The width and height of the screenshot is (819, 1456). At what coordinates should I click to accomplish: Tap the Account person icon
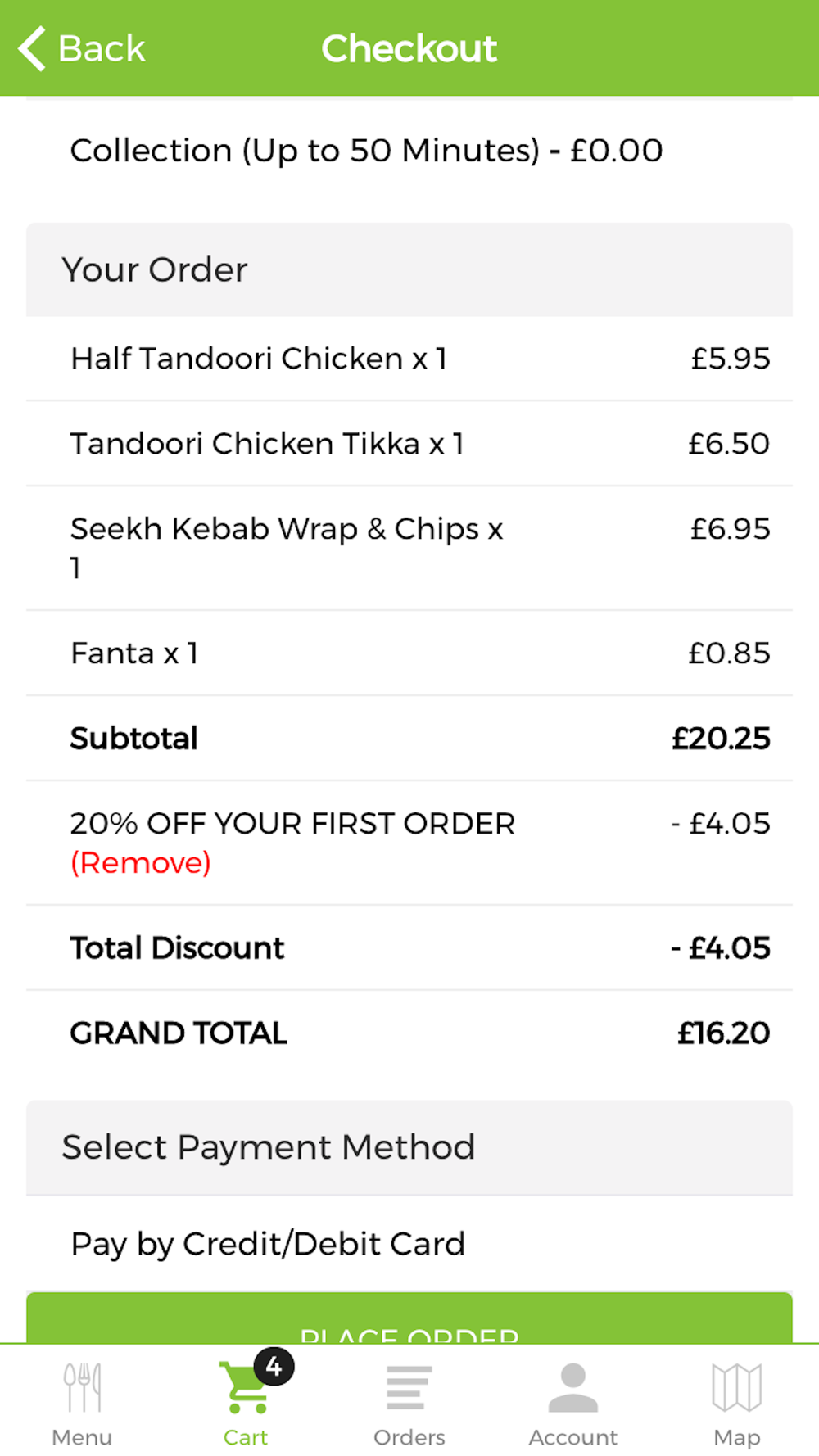tap(573, 1387)
